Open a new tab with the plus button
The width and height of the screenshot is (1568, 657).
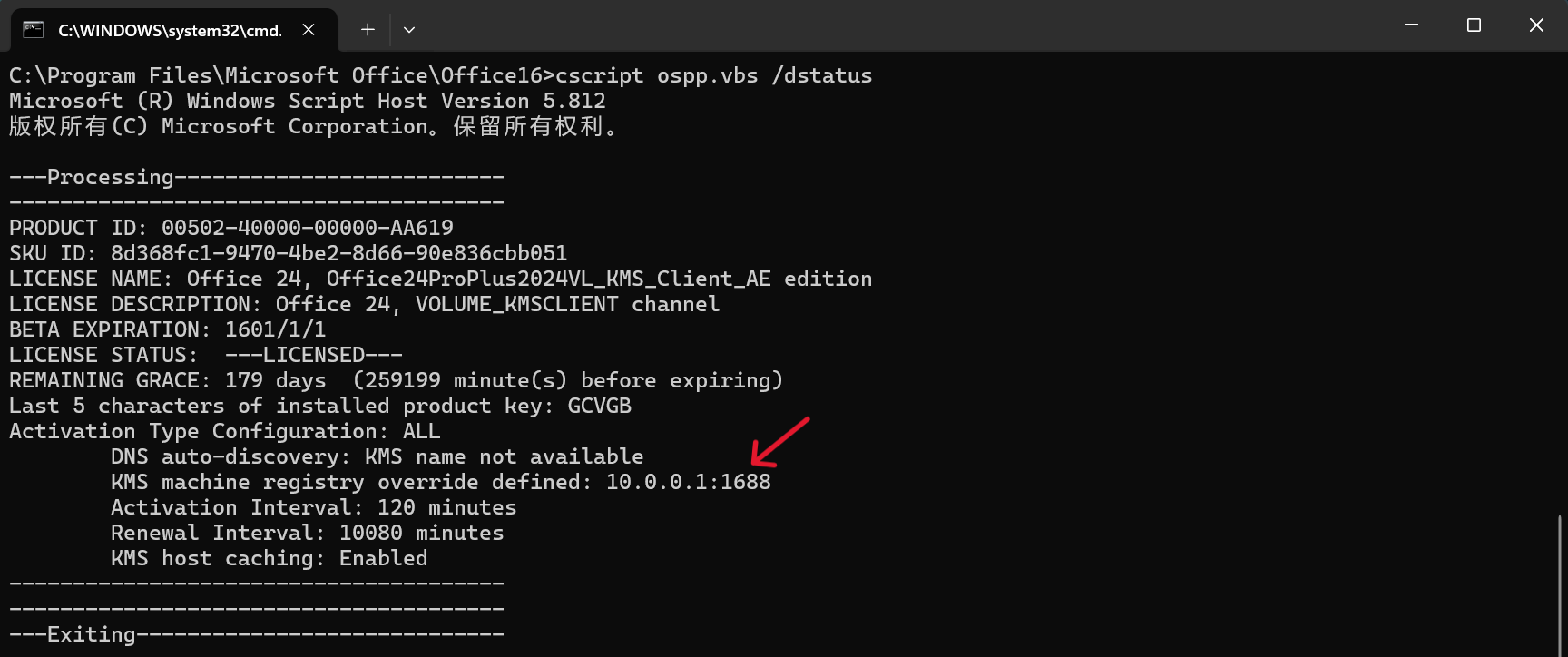(367, 30)
